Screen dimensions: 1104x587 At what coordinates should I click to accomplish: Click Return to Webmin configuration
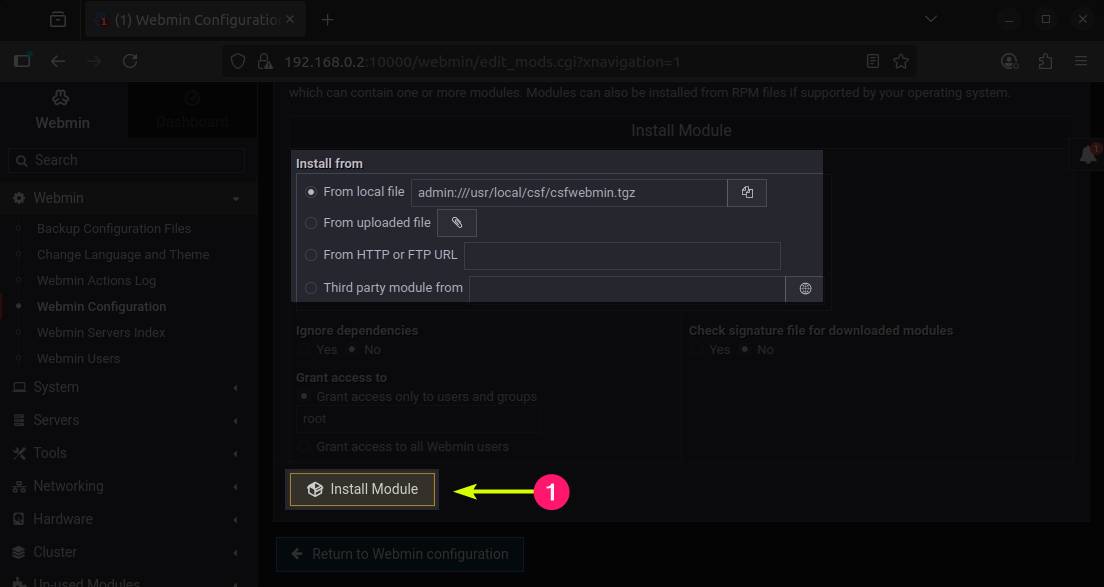[x=399, y=554]
